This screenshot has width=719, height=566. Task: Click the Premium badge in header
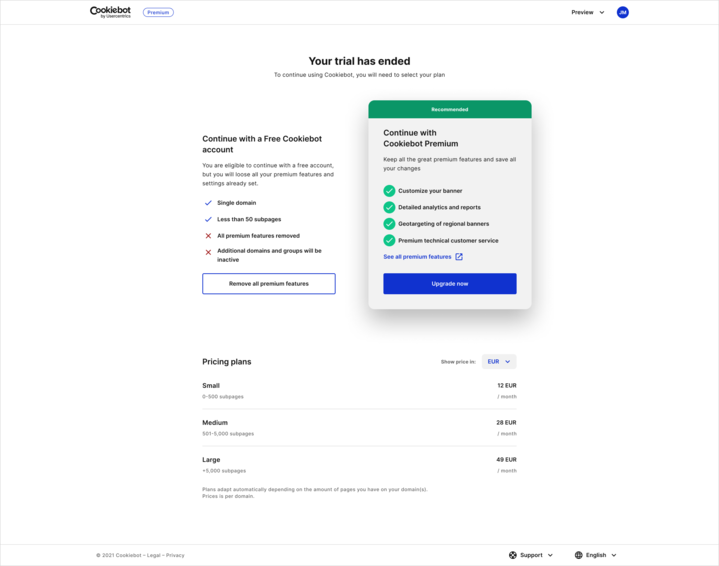point(158,12)
